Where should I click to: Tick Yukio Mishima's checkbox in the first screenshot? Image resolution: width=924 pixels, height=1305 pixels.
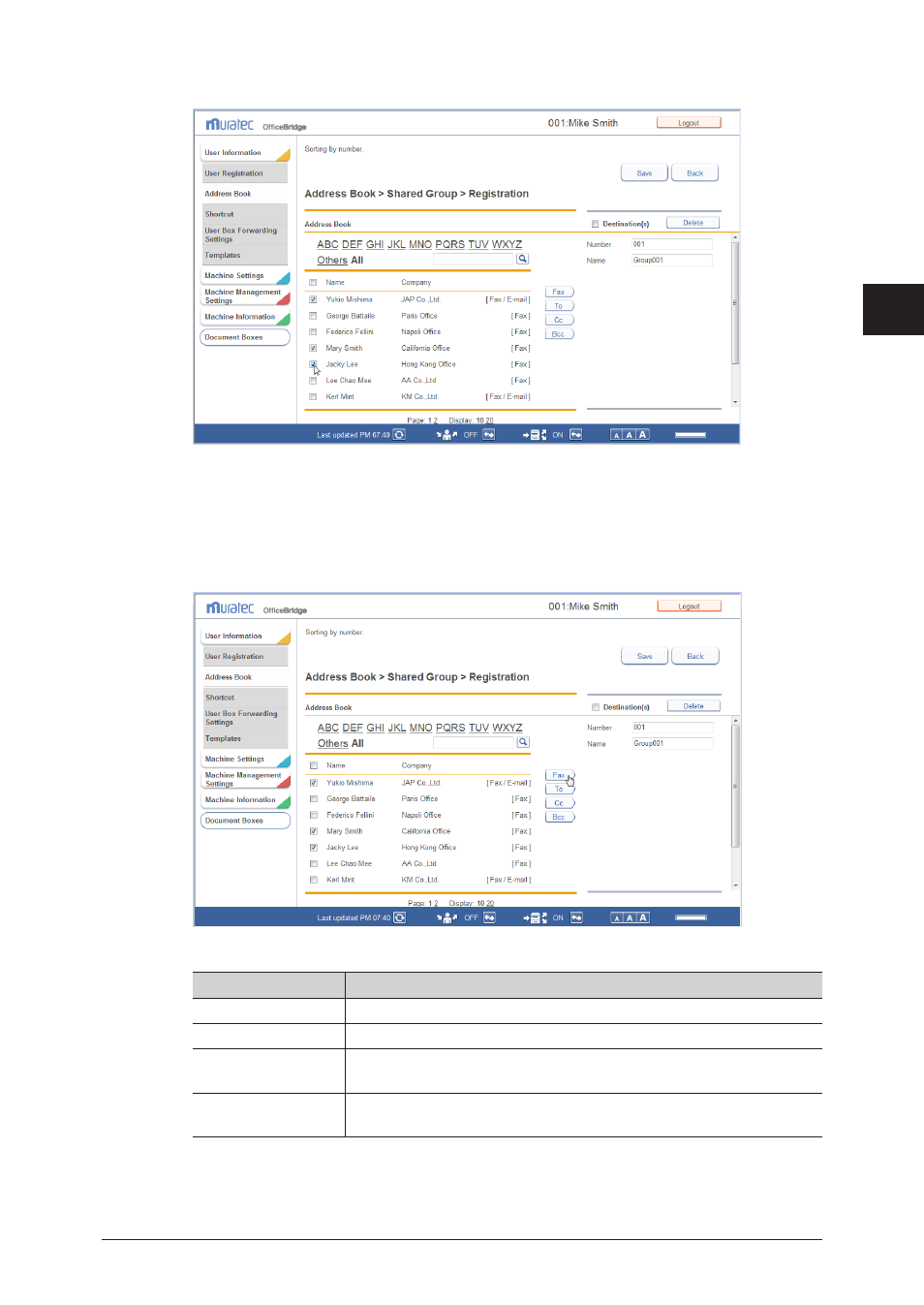(313, 299)
